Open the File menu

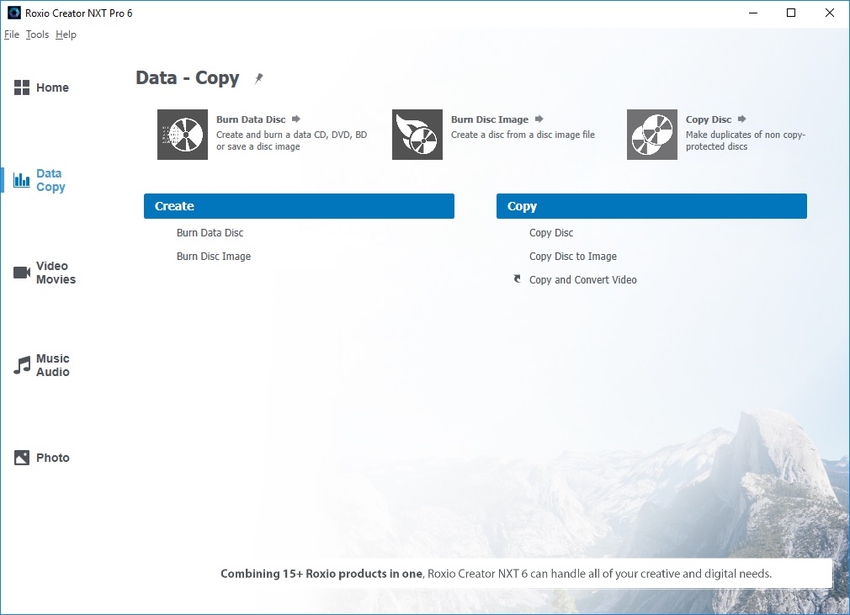coord(11,34)
